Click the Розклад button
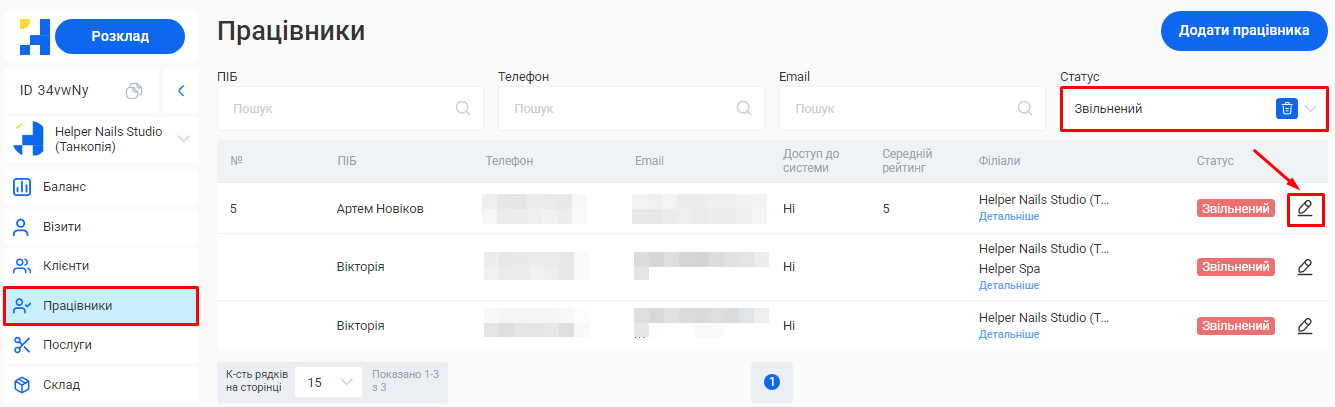This screenshot has width=1335, height=407. (120, 36)
